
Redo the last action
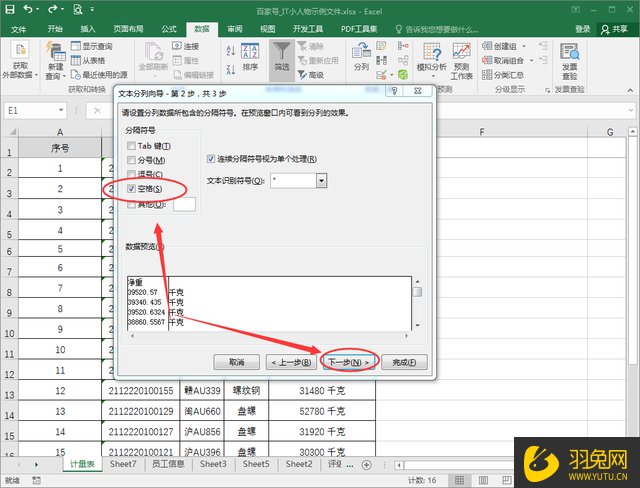point(53,9)
